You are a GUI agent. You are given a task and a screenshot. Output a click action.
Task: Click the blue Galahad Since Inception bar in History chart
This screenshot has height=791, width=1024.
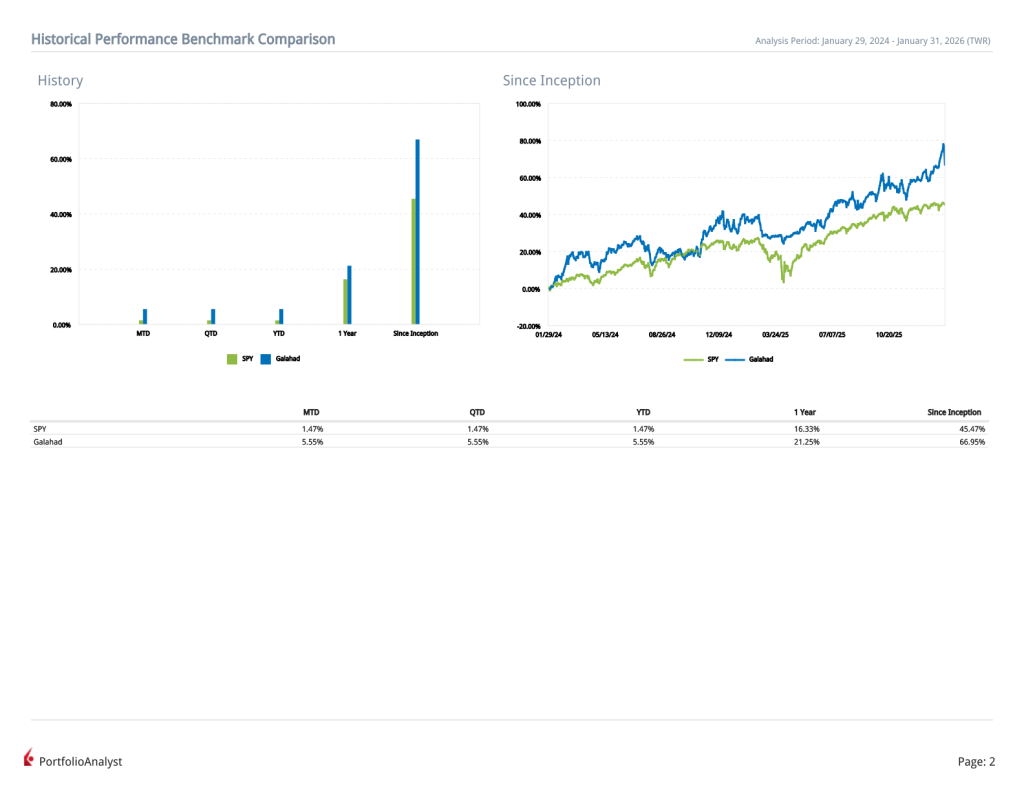[417, 231]
